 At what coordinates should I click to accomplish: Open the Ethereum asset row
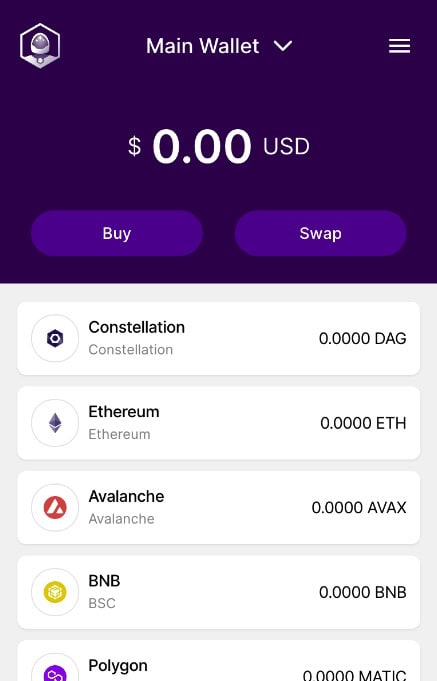pos(218,423)
